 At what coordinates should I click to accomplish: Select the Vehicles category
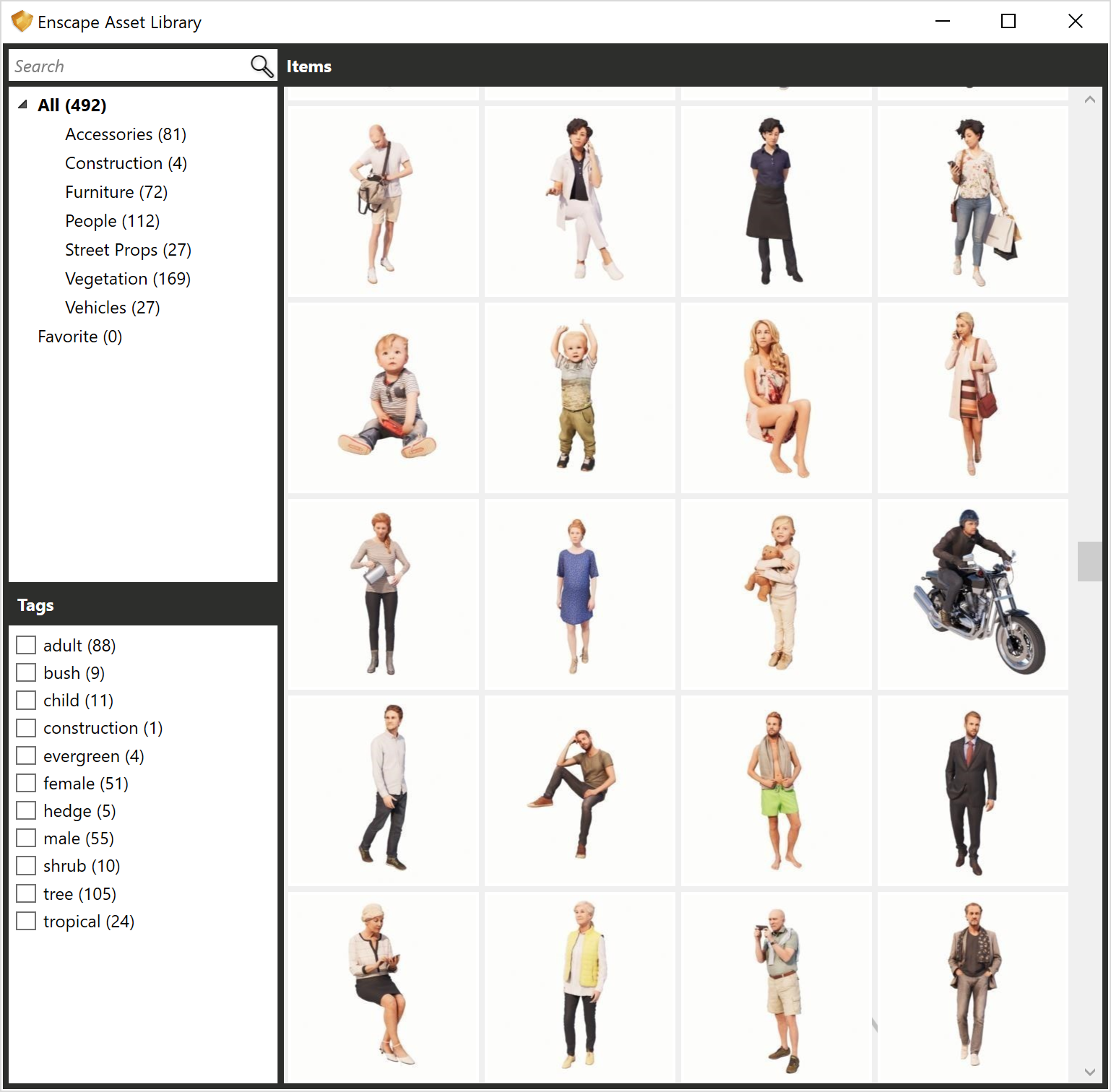111,307
